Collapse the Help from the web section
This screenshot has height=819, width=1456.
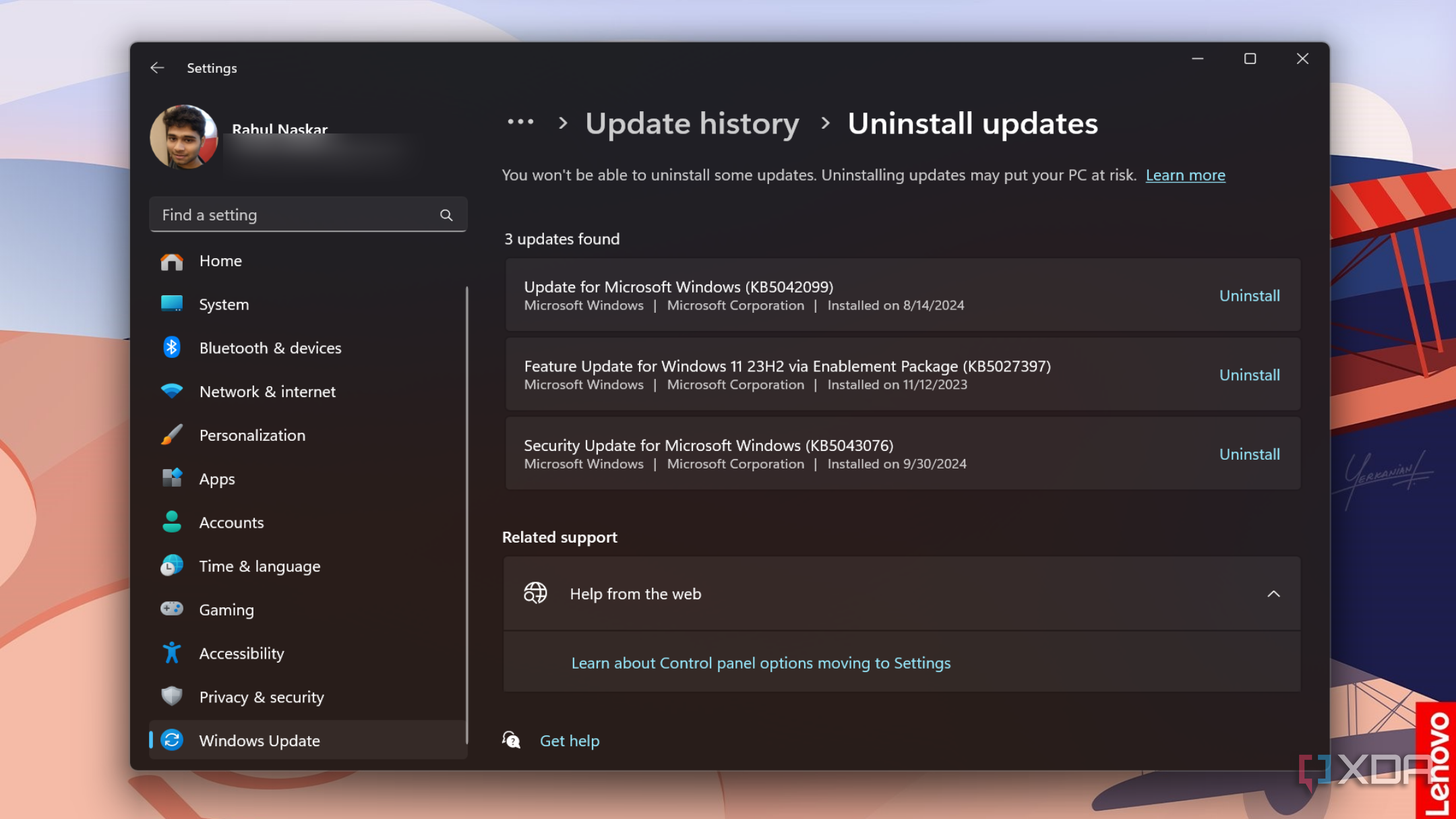1273,594
